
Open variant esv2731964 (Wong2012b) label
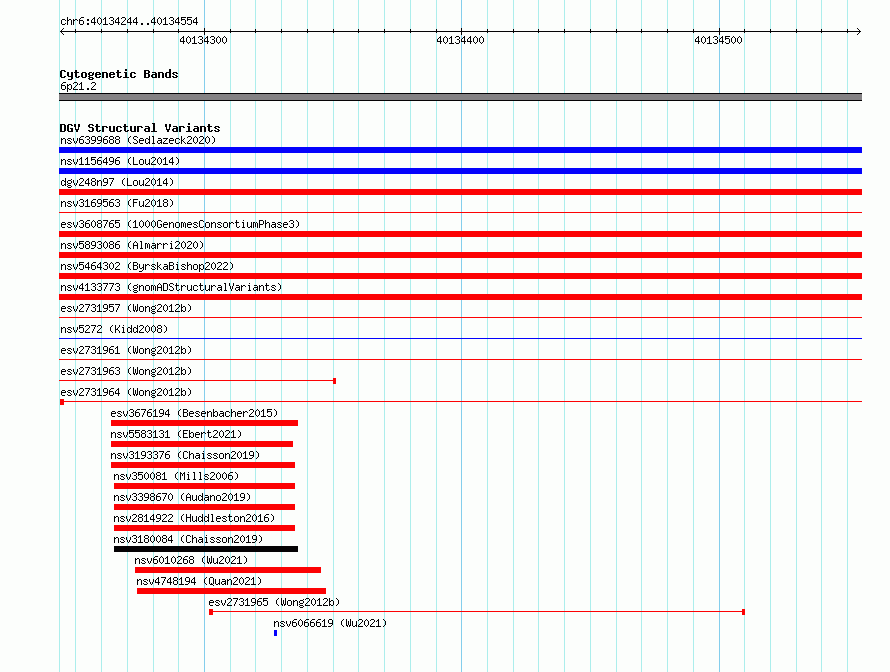tap(126, 392)
